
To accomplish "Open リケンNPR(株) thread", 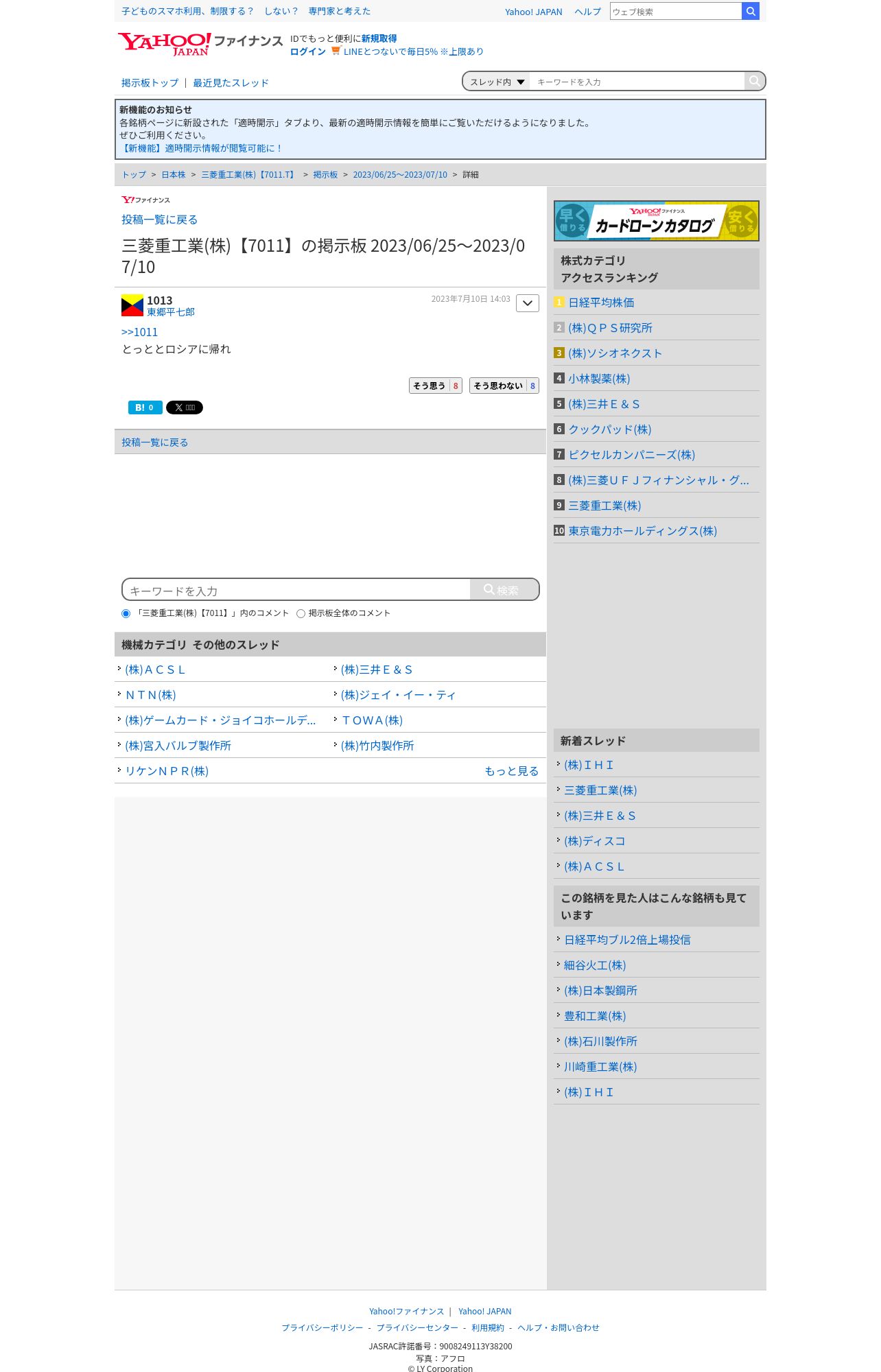I will pos(167,771).
